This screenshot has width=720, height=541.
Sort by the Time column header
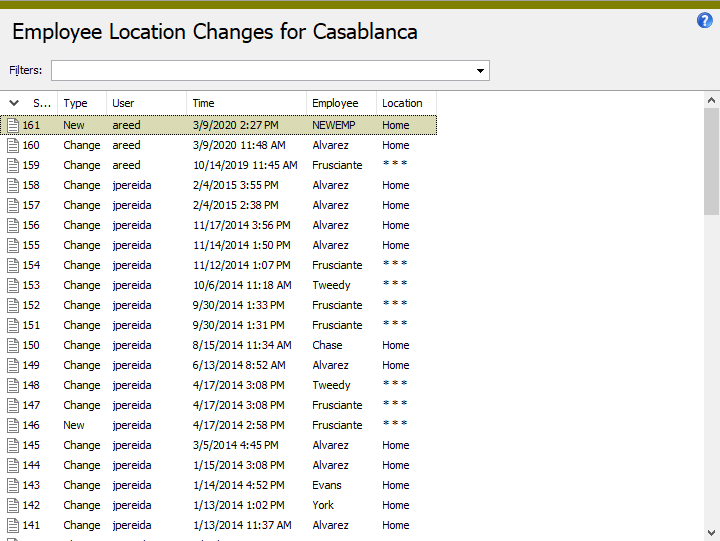[203, 103]
